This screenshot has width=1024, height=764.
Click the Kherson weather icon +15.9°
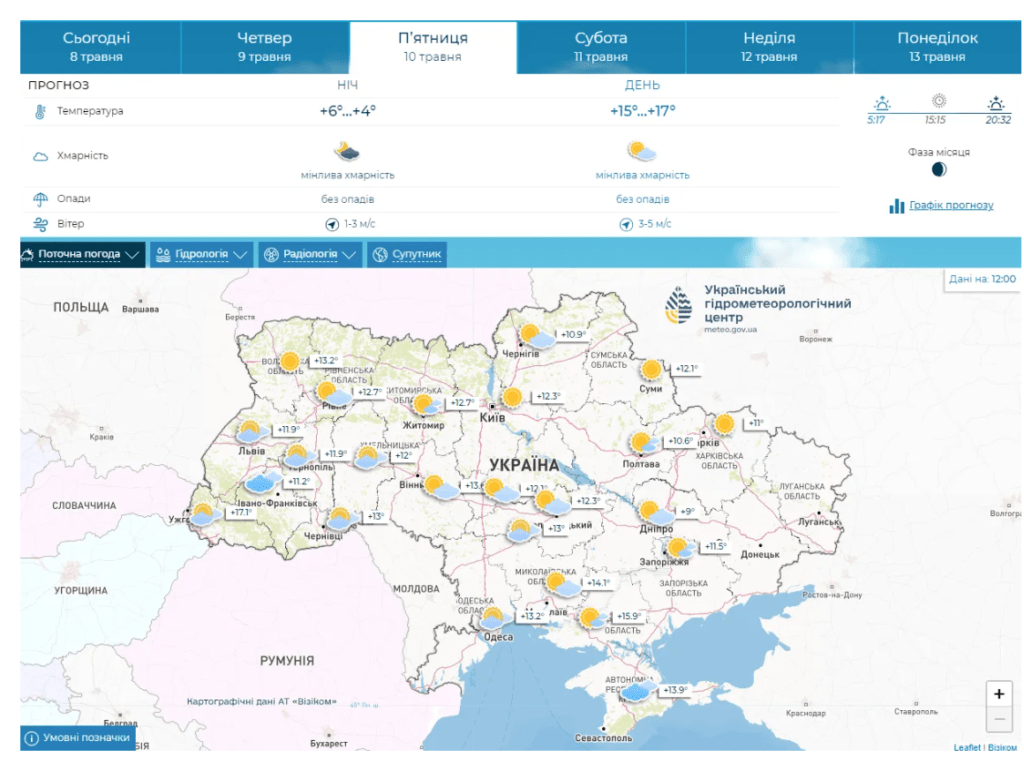(593, 618)
